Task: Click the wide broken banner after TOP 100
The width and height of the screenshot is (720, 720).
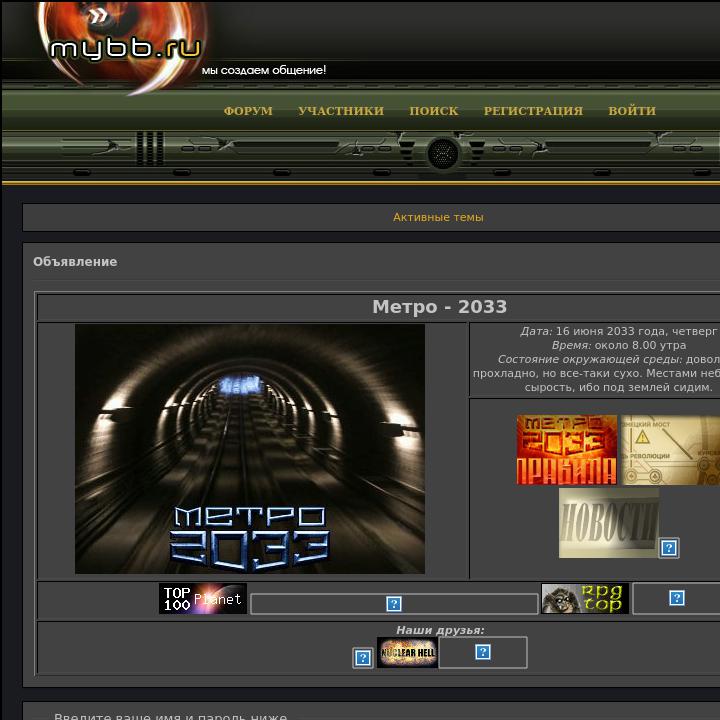Action: coord(394,603)
